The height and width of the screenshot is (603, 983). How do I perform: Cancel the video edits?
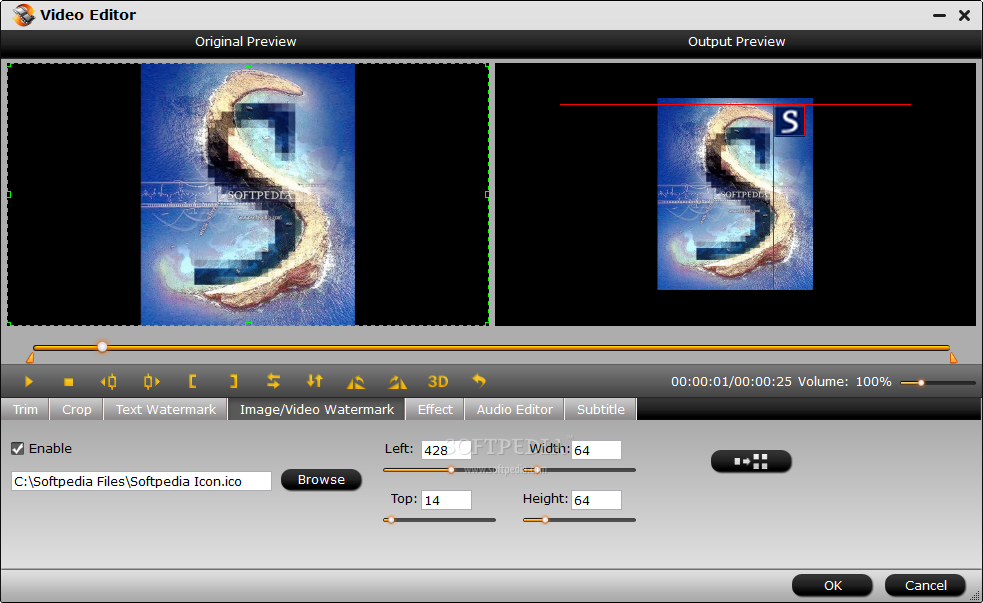(x=925, y=585)
